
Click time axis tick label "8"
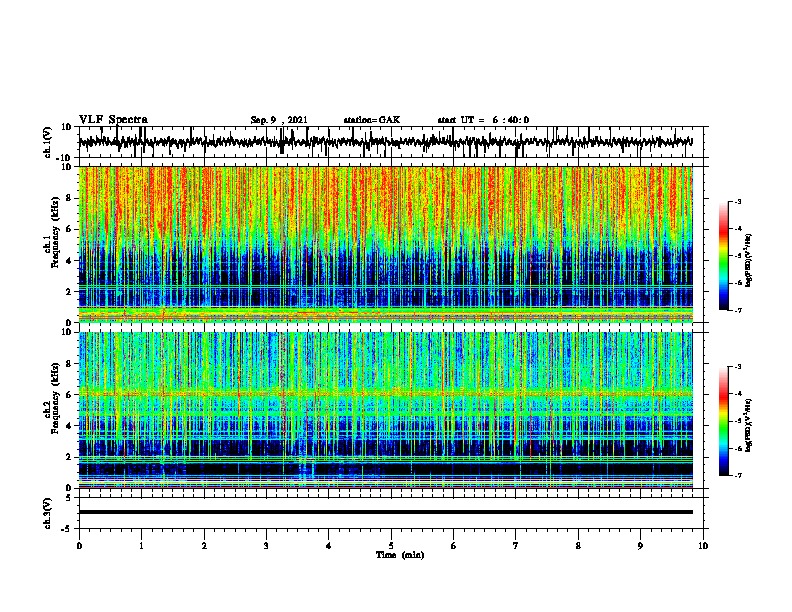click(x=578, y=546)
